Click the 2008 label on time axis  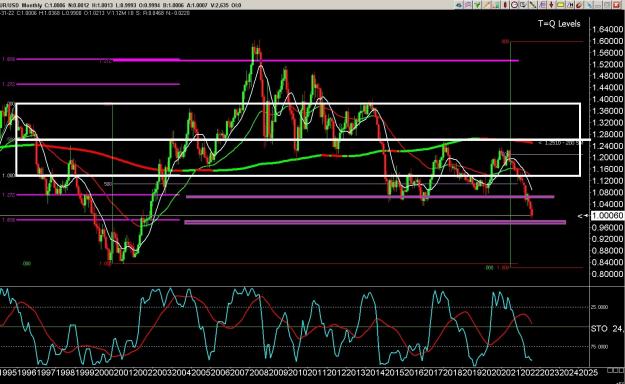coord(259,372)
